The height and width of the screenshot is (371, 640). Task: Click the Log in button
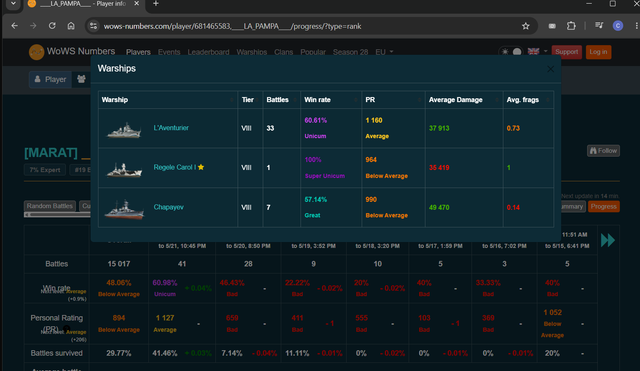point(598,52)
